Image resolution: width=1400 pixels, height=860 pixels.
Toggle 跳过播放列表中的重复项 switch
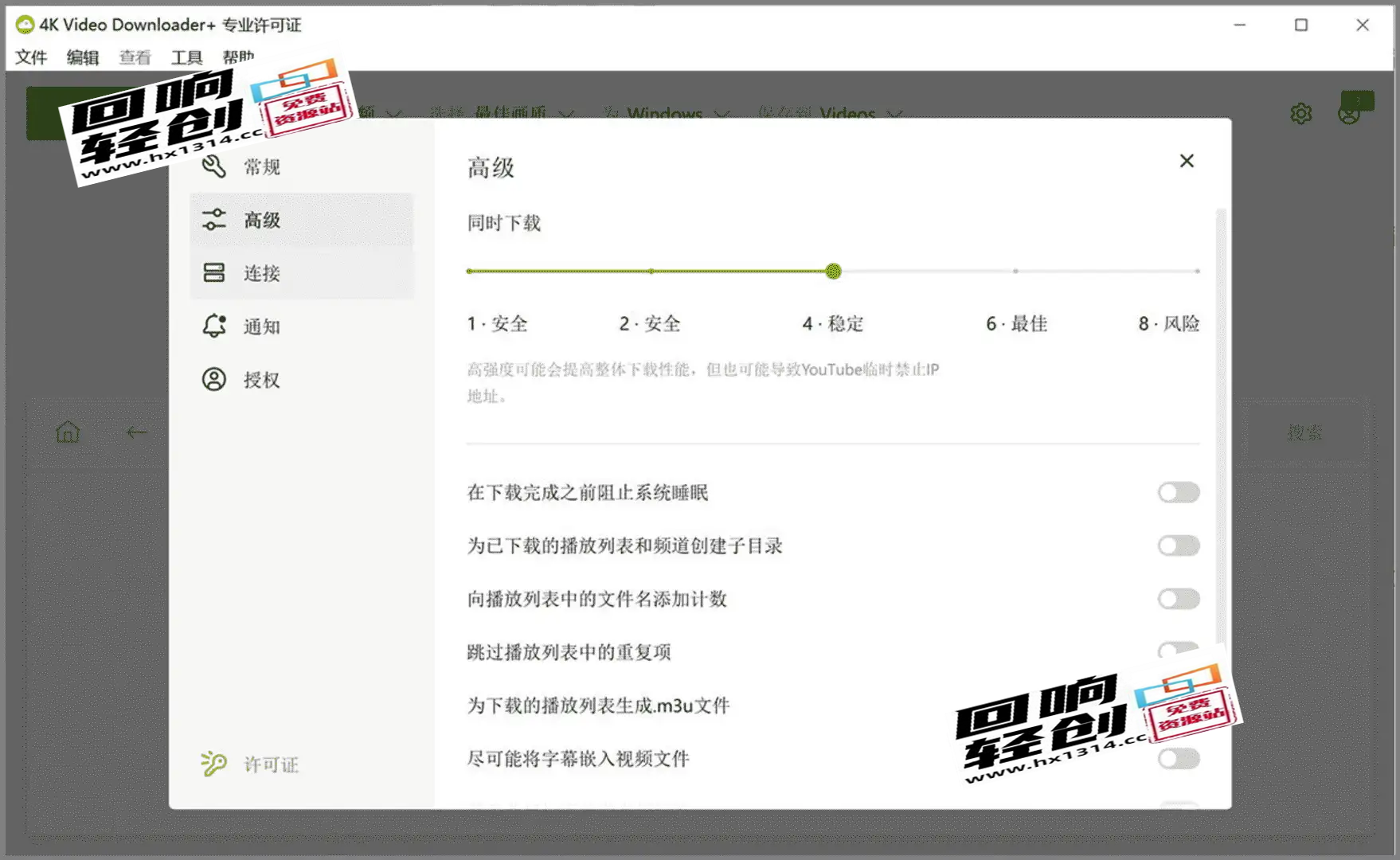pyautogui.click(x=1179, y=651)
